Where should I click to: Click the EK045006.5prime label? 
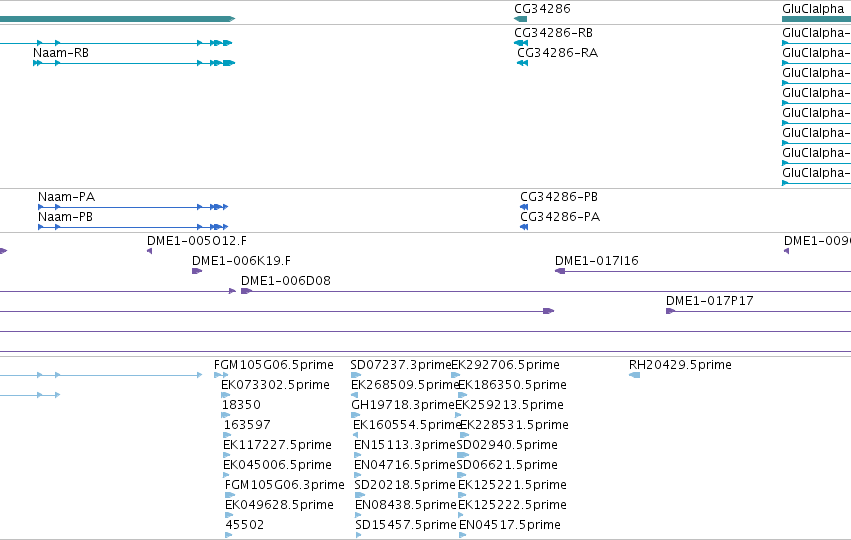[277, 465]
